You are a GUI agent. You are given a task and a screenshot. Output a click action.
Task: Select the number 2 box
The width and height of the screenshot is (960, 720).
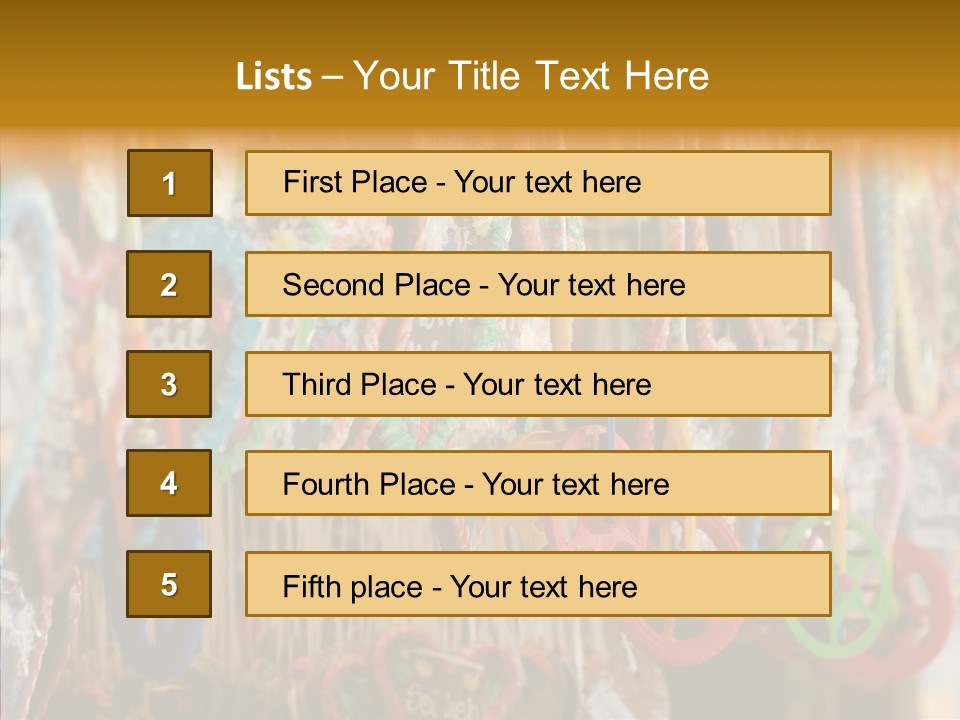[x=169, y=284]
